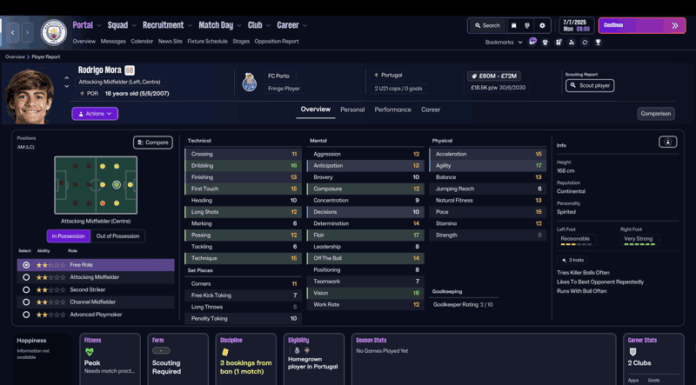The height and width of the screenshot is (385, 696).
Task: Click the Right Foot Very Strong rating bar
Action: (639, 244)
